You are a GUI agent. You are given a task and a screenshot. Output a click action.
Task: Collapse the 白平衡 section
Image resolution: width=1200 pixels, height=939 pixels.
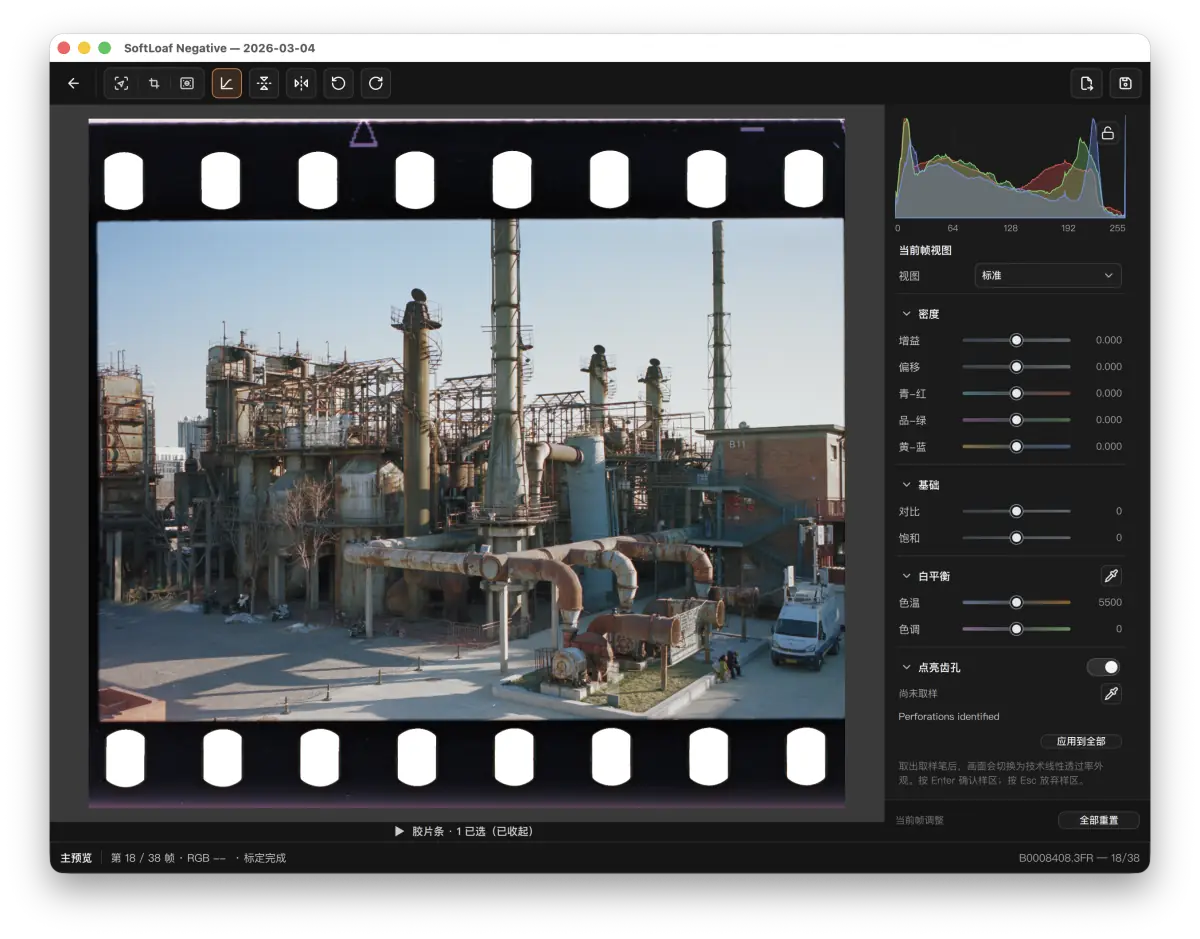coord(907,576)
